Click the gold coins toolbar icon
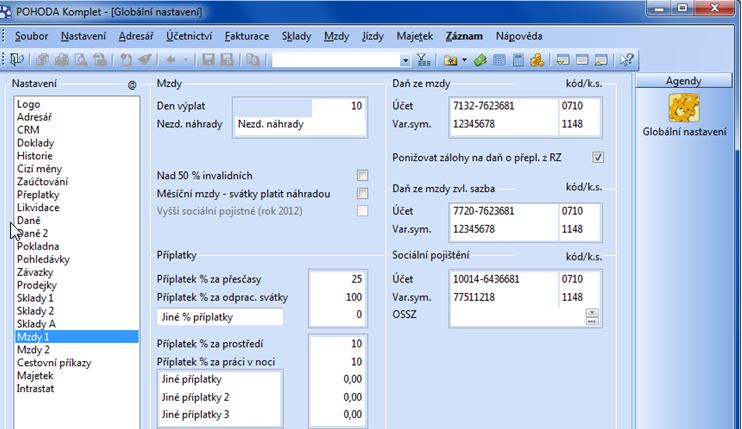This screenshot has height=429, width=742. click(x=537, y=60)
